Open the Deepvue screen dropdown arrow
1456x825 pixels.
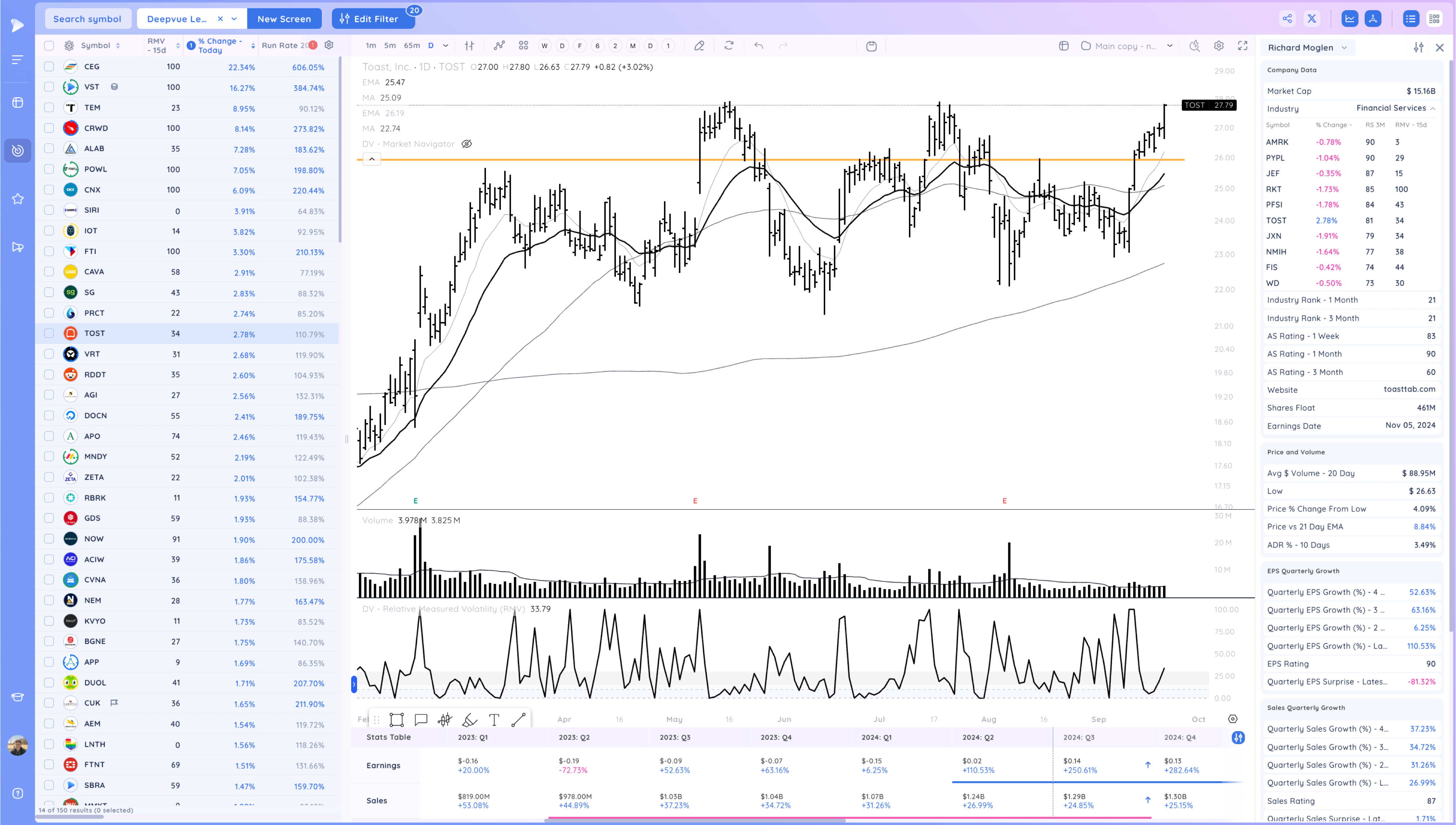[234, 19]
